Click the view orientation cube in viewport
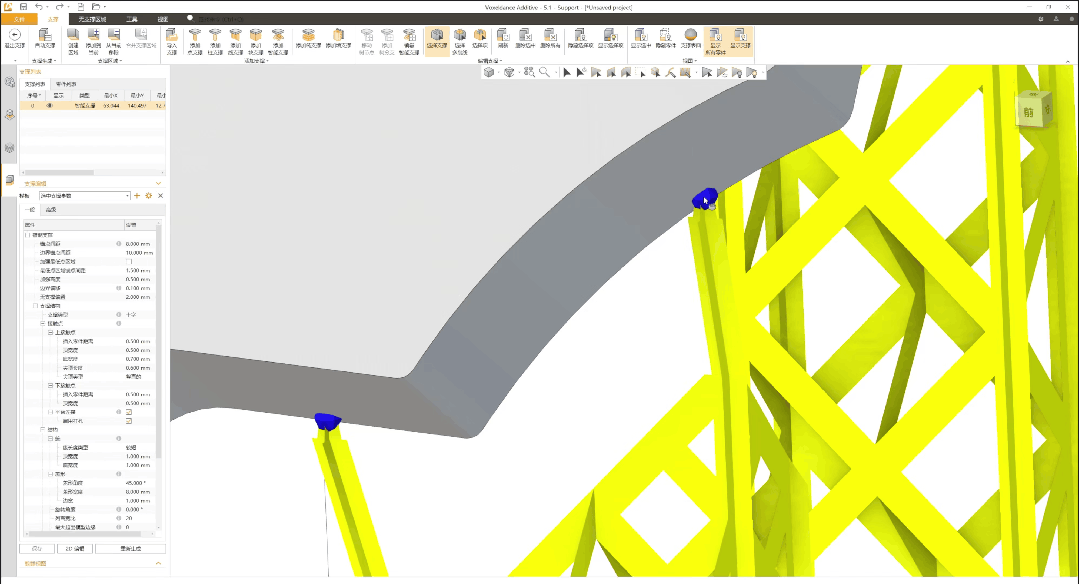Screen dimensions: 1079x584 click(1033, 110)
